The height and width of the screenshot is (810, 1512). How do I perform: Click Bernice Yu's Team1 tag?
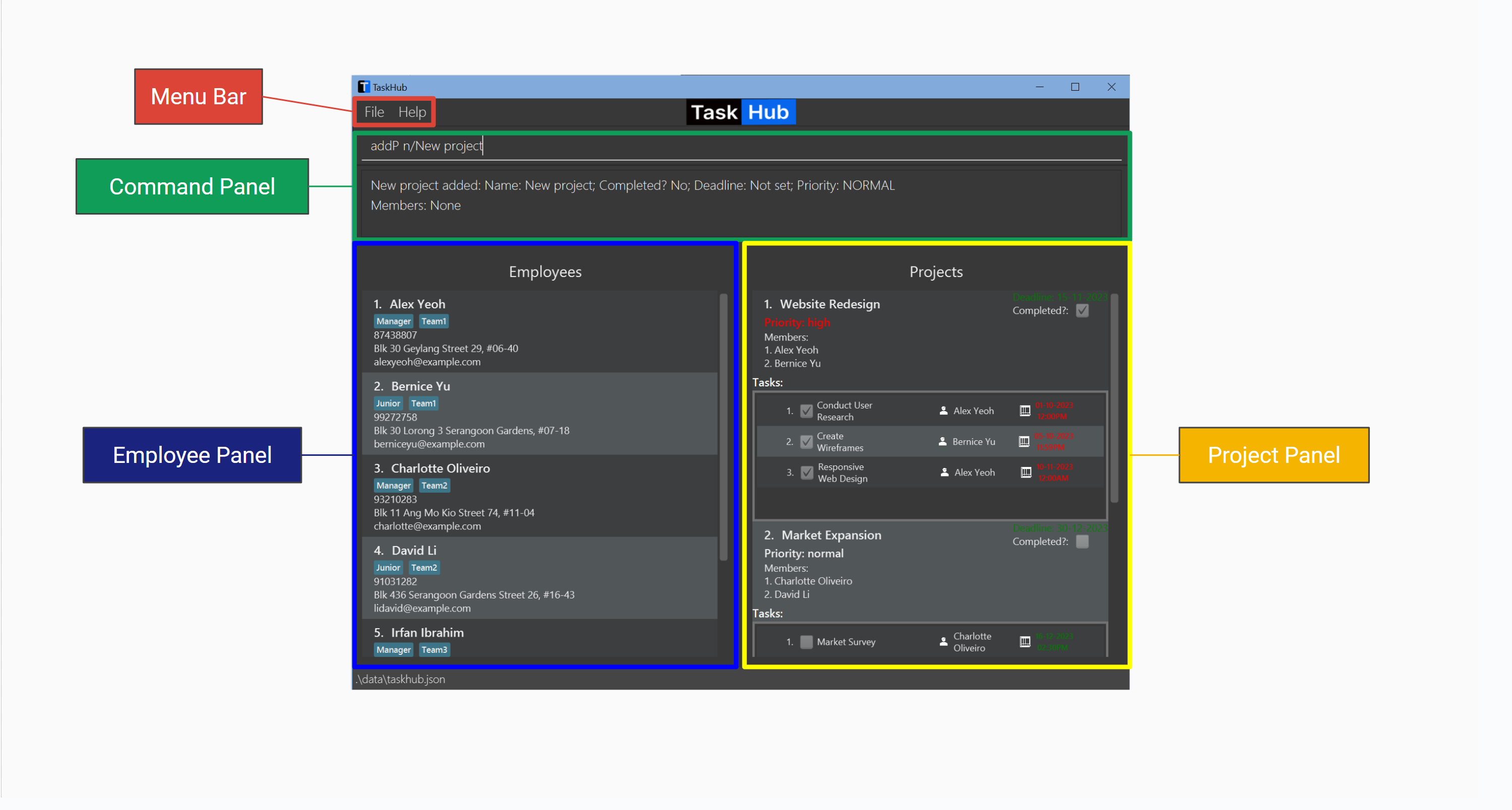423,403
